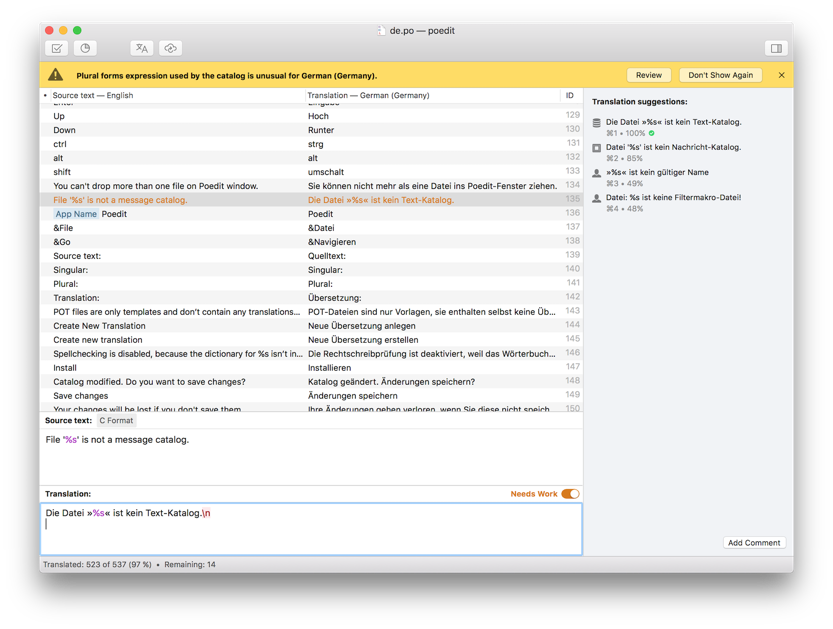833x629 pixels.
Task: Click the person icon beside '»%s« ist kein gültiger Name'
Action: [597, 173]
